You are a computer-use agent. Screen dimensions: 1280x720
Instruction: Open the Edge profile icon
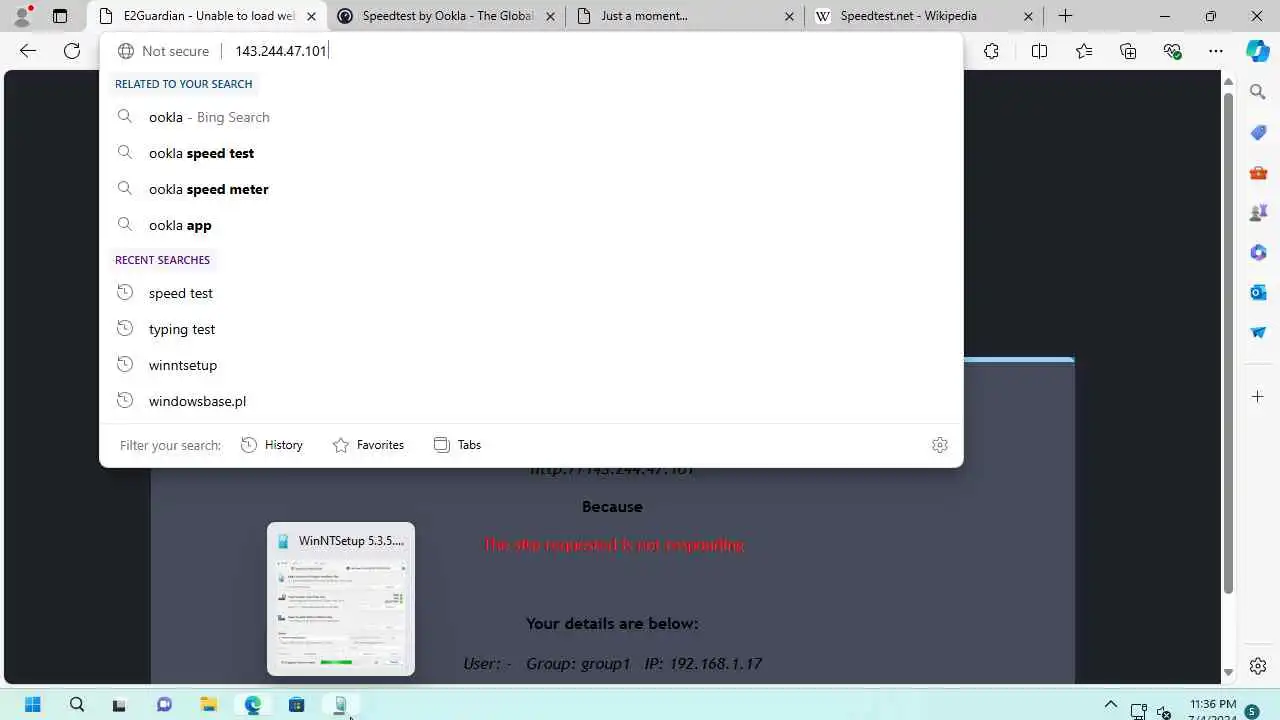coord(22,16)
